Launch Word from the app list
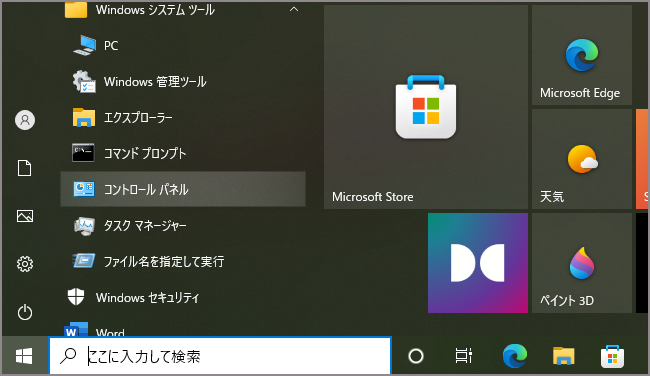The height and width of the screenshot is (376, 650). 183,330
